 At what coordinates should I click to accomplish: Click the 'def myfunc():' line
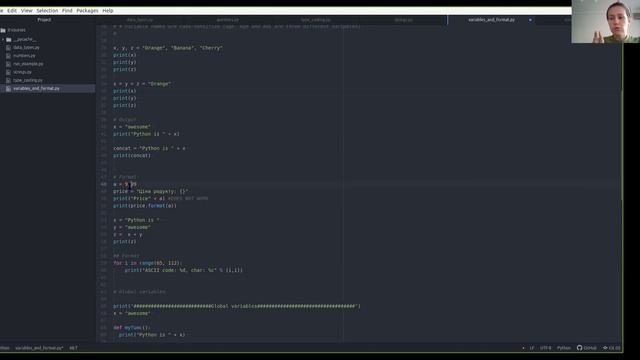pos(132,328)
